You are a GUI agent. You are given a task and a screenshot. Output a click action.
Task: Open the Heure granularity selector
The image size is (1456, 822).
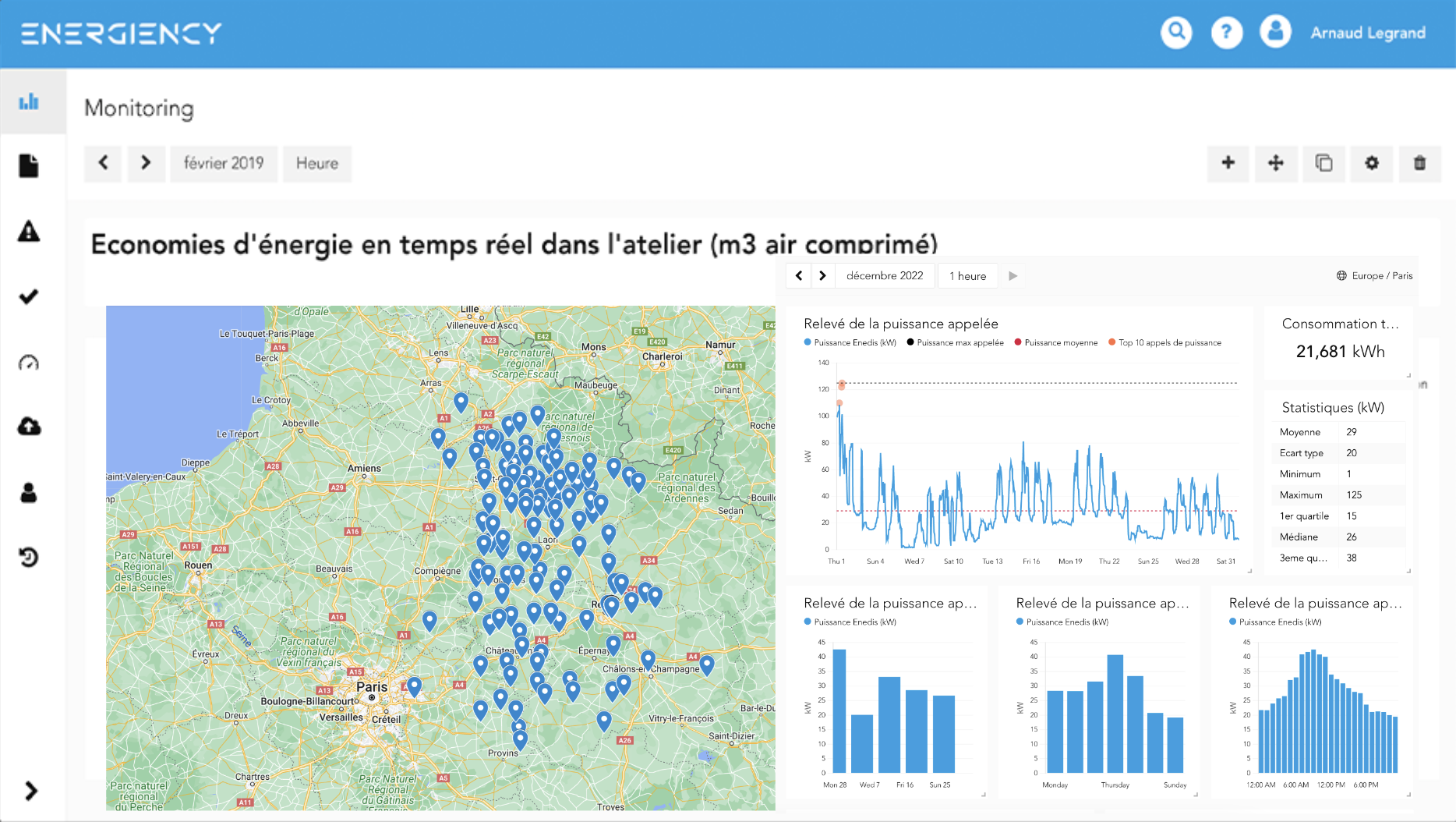point(317,164)
